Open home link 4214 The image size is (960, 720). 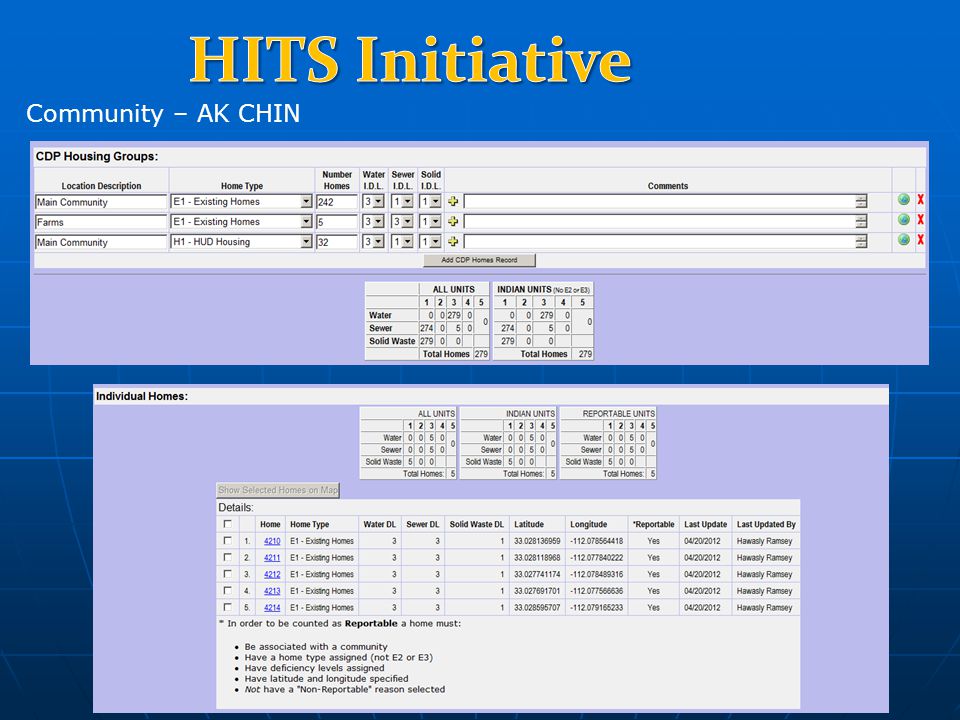click(x=272, y=607)
